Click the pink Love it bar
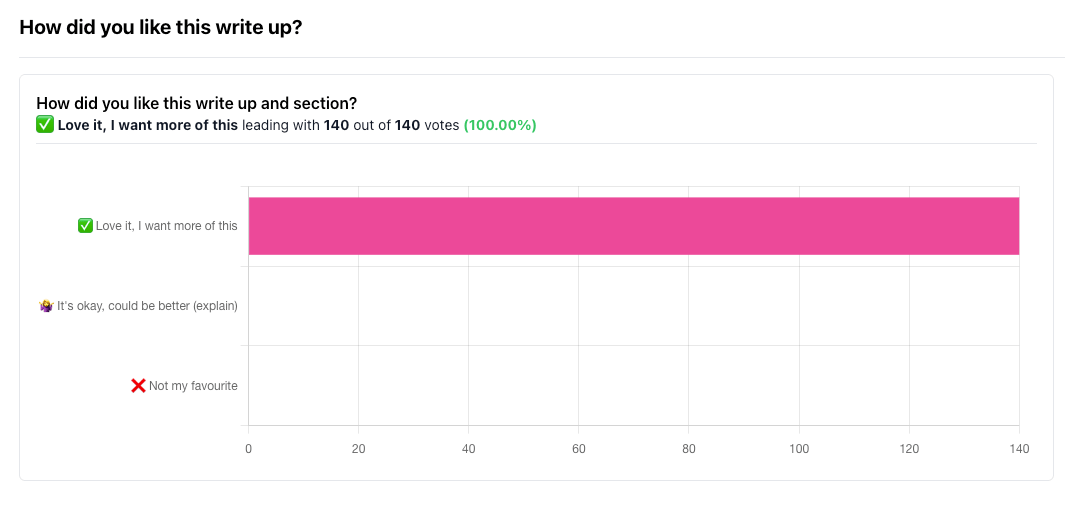1065x511 pixels. (633, 226)
